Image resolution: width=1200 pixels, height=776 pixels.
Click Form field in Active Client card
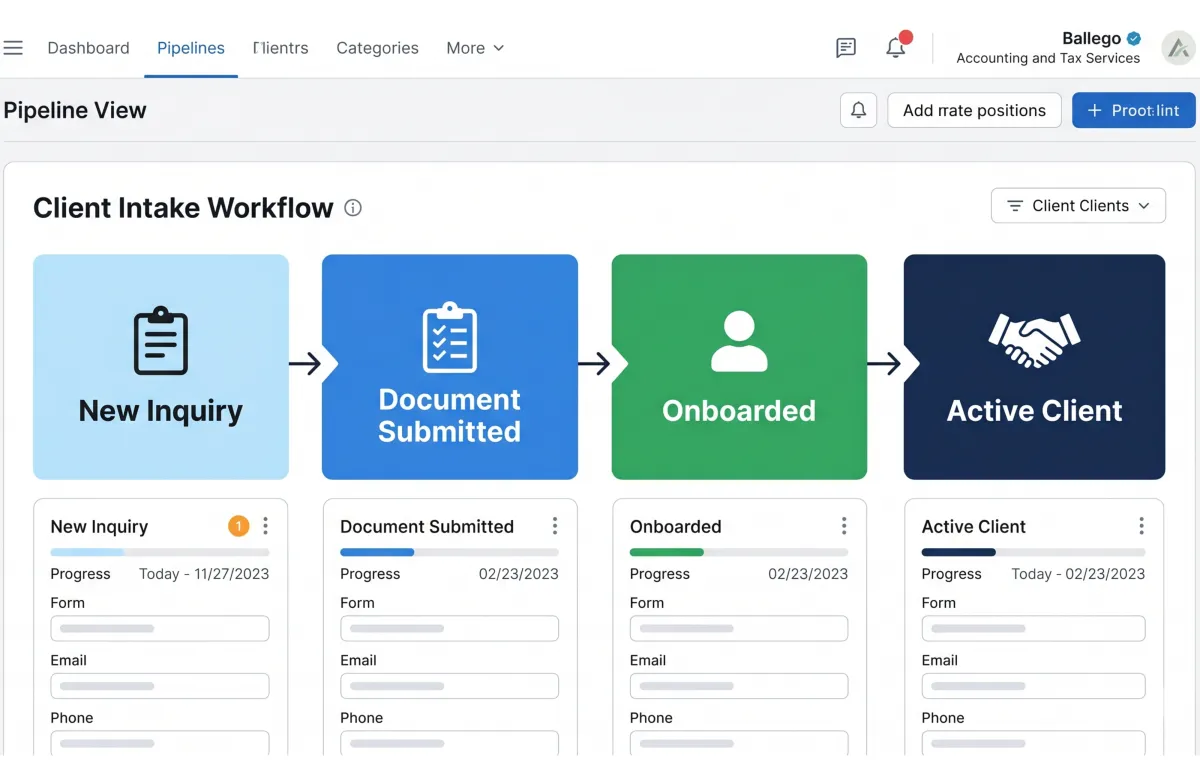tap(1033, 628)
